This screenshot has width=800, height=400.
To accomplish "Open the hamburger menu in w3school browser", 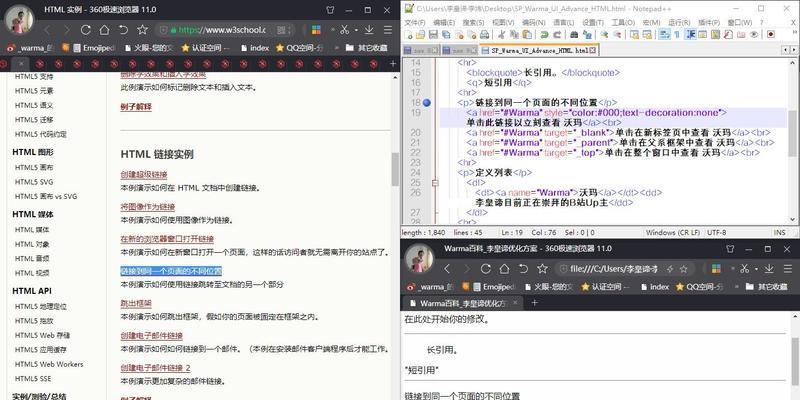I will point(388,30).
